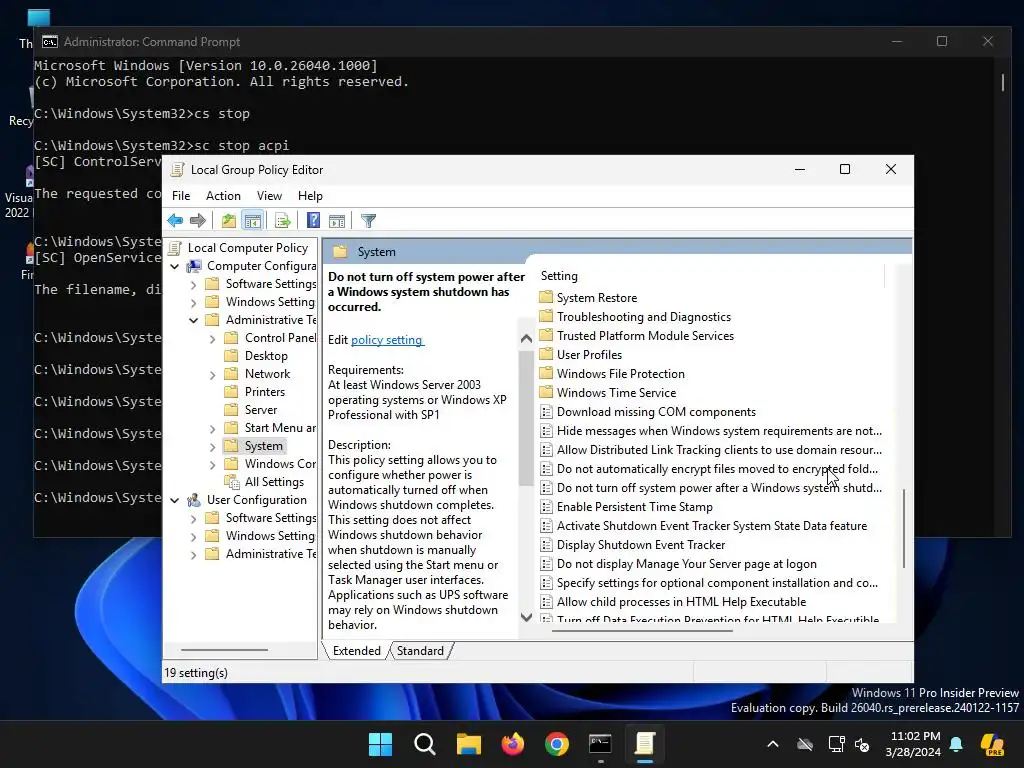This screenshot has height=768, width=1024.
Task: Launch Firefox from the taskbar
Action: coord(513,744)
